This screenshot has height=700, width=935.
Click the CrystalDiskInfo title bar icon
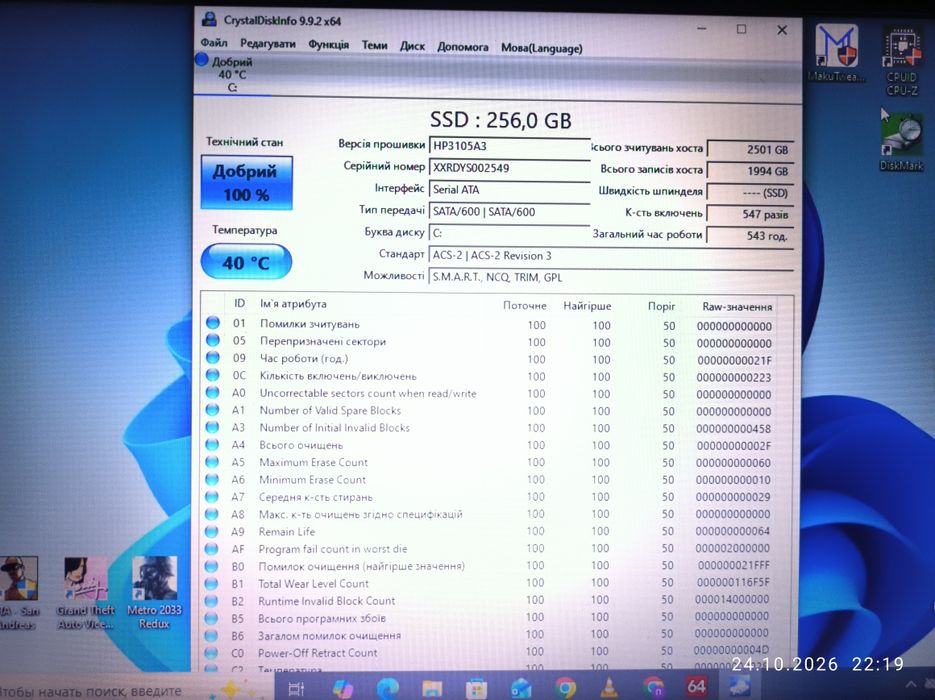(x=209, y=19)
